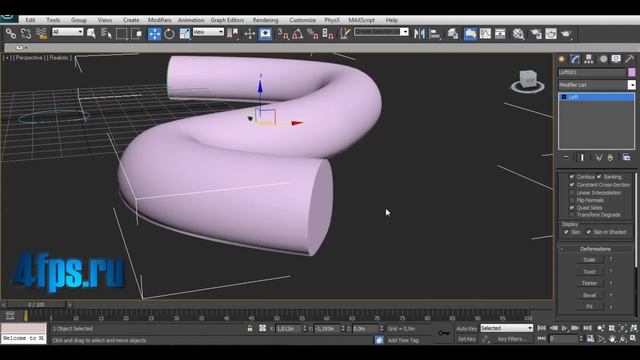The height and width of the screenshot is (360, 640).
Task: Open the Graph Editors menu
Action: (x=227, y=20)
